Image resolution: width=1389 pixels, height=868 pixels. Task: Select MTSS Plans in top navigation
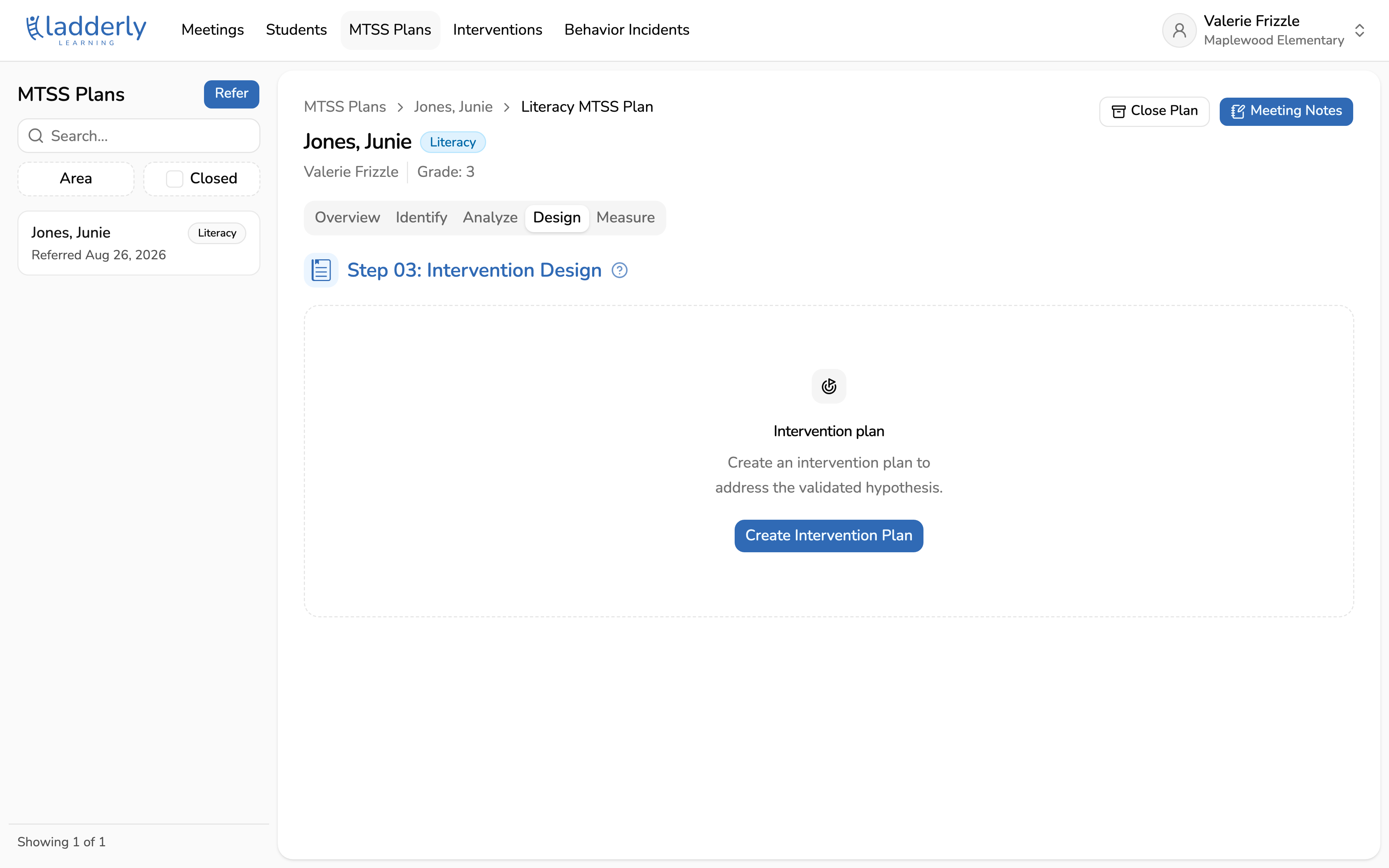pos(390,30)
